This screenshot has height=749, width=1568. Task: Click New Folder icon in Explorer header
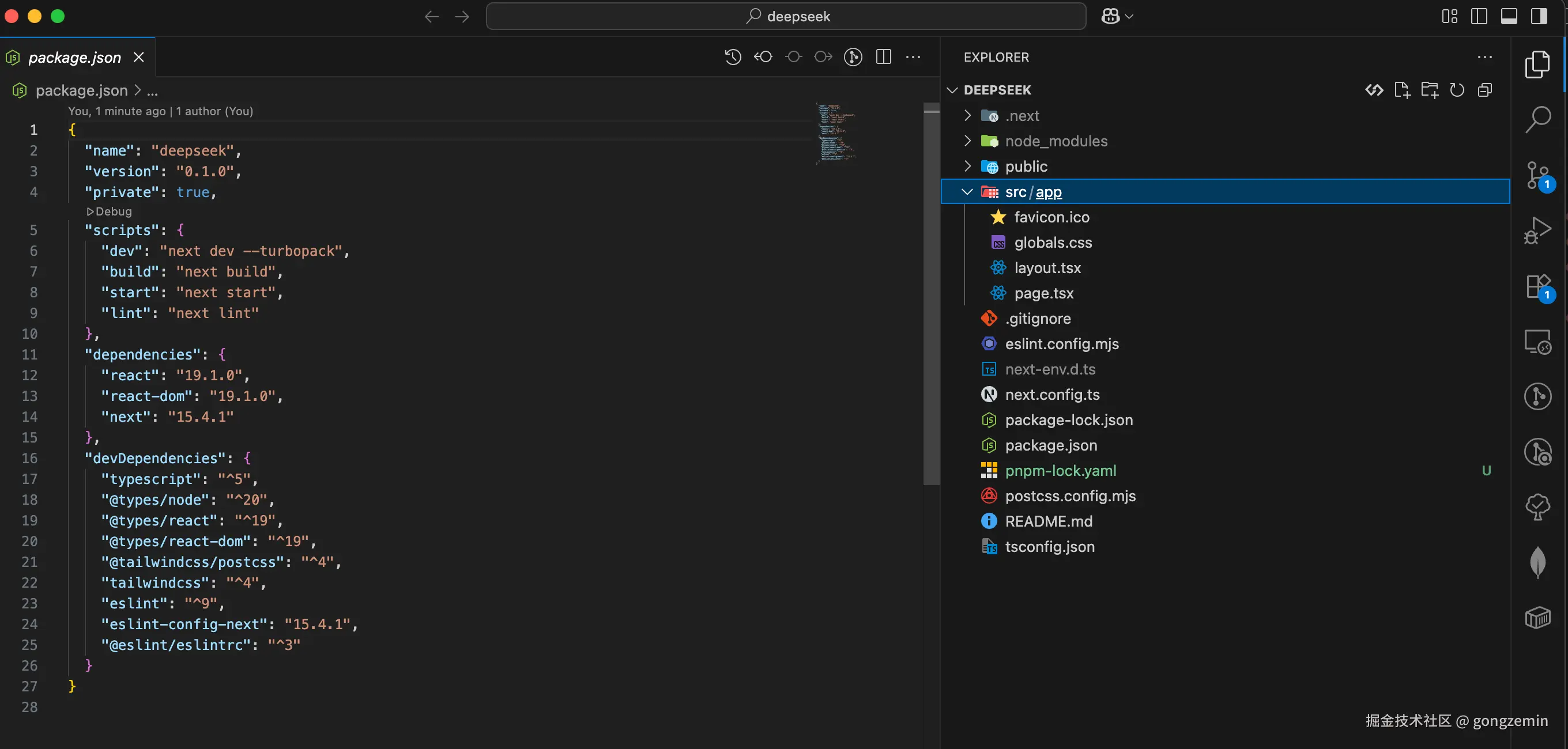click(x=1429, y=90)
